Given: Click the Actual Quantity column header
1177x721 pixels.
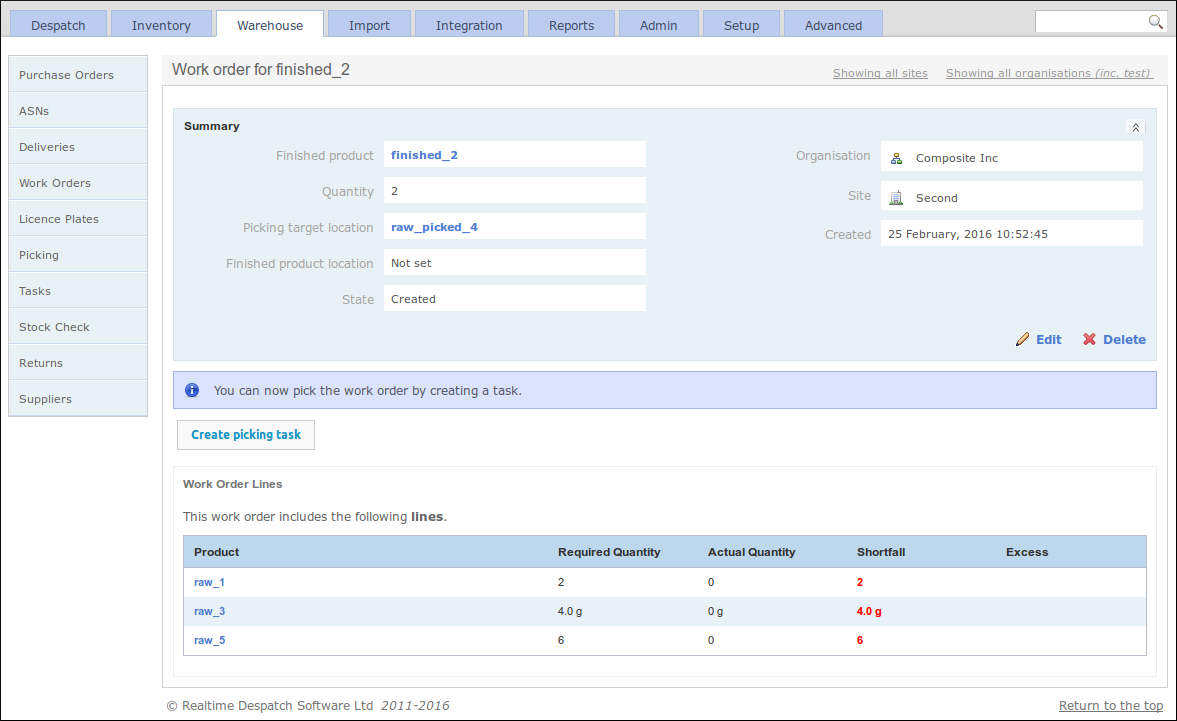Looking at the screenshot, I should 751,552.
